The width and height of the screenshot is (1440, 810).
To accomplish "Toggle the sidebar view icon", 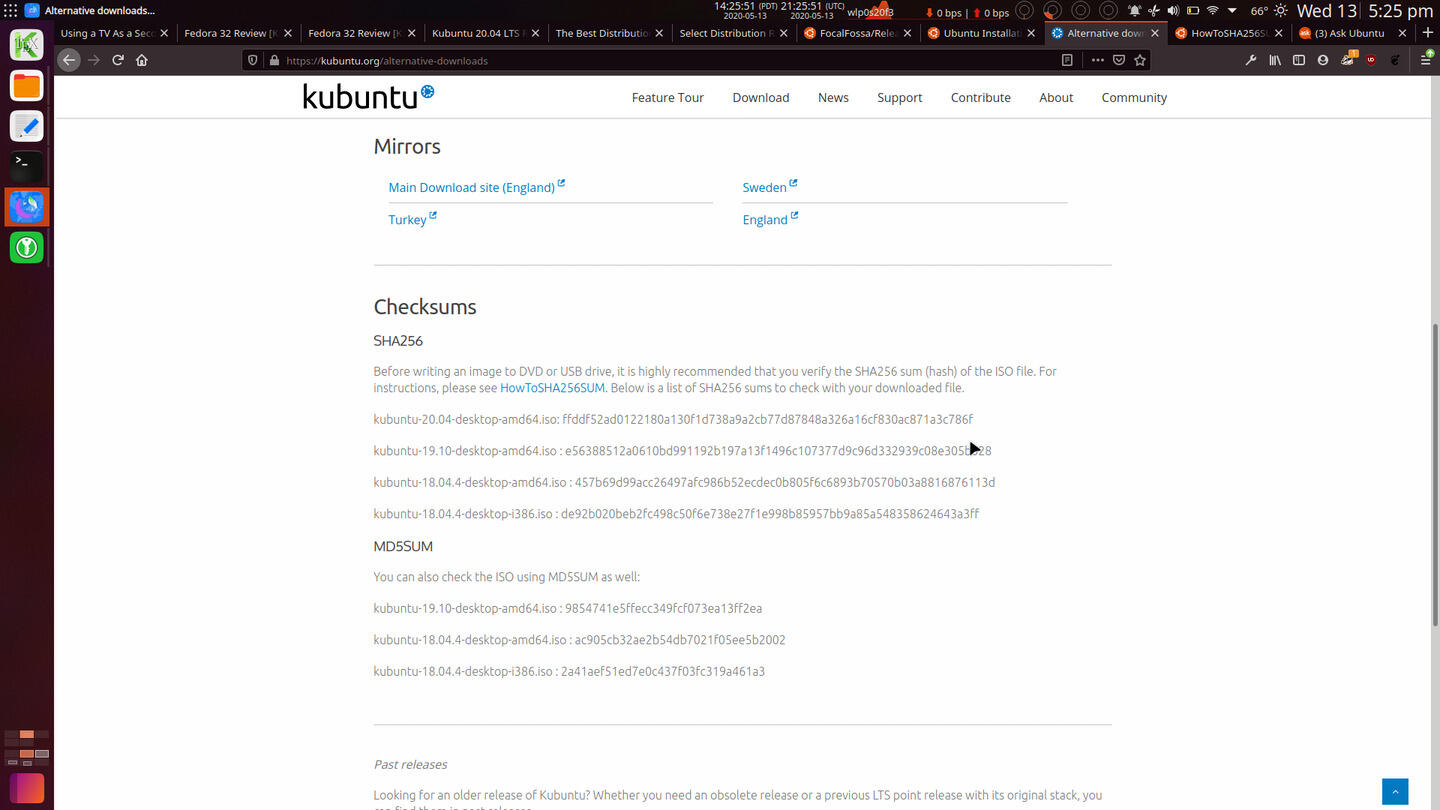I will (1299, 60).
